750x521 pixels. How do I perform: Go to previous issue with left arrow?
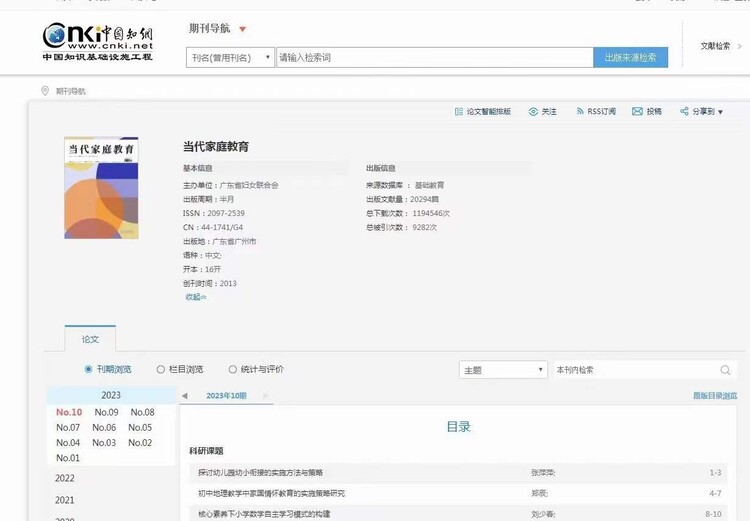[x=184, y=396]
